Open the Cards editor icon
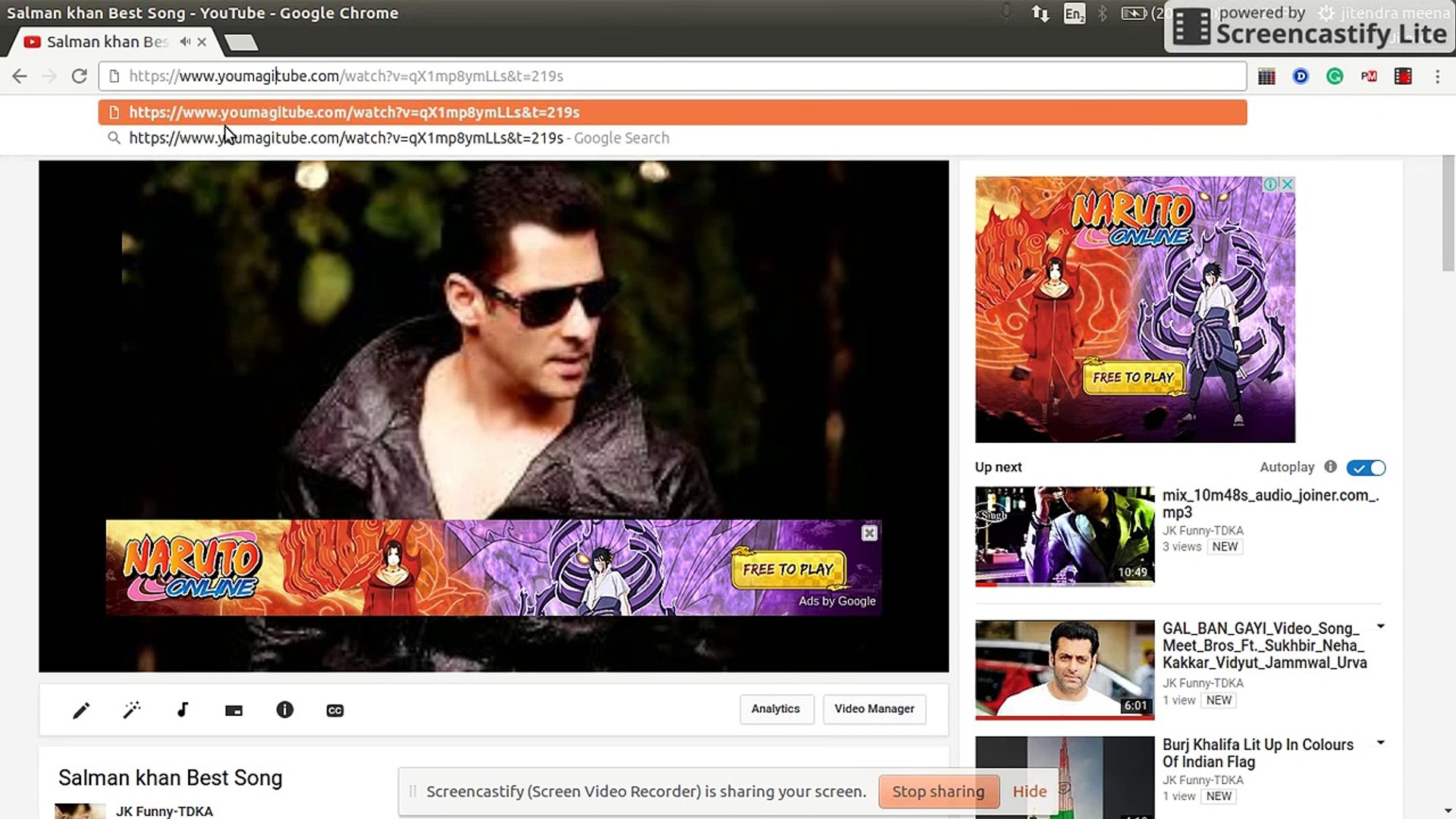The width and height of the screenshot is (1456, 819). [x=233, y=710]
